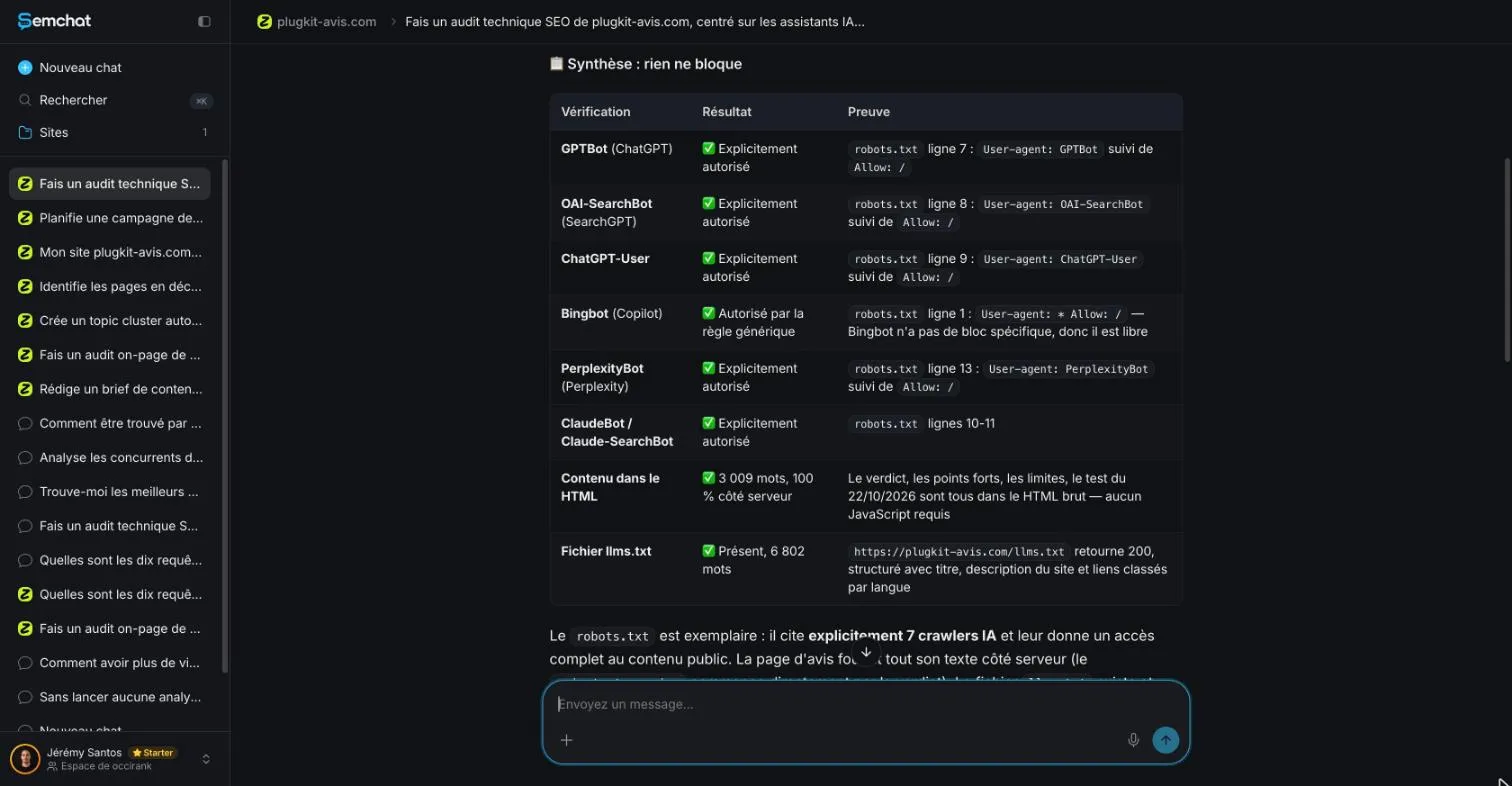Click the 'Résultat' column header

tap(727, 112)
